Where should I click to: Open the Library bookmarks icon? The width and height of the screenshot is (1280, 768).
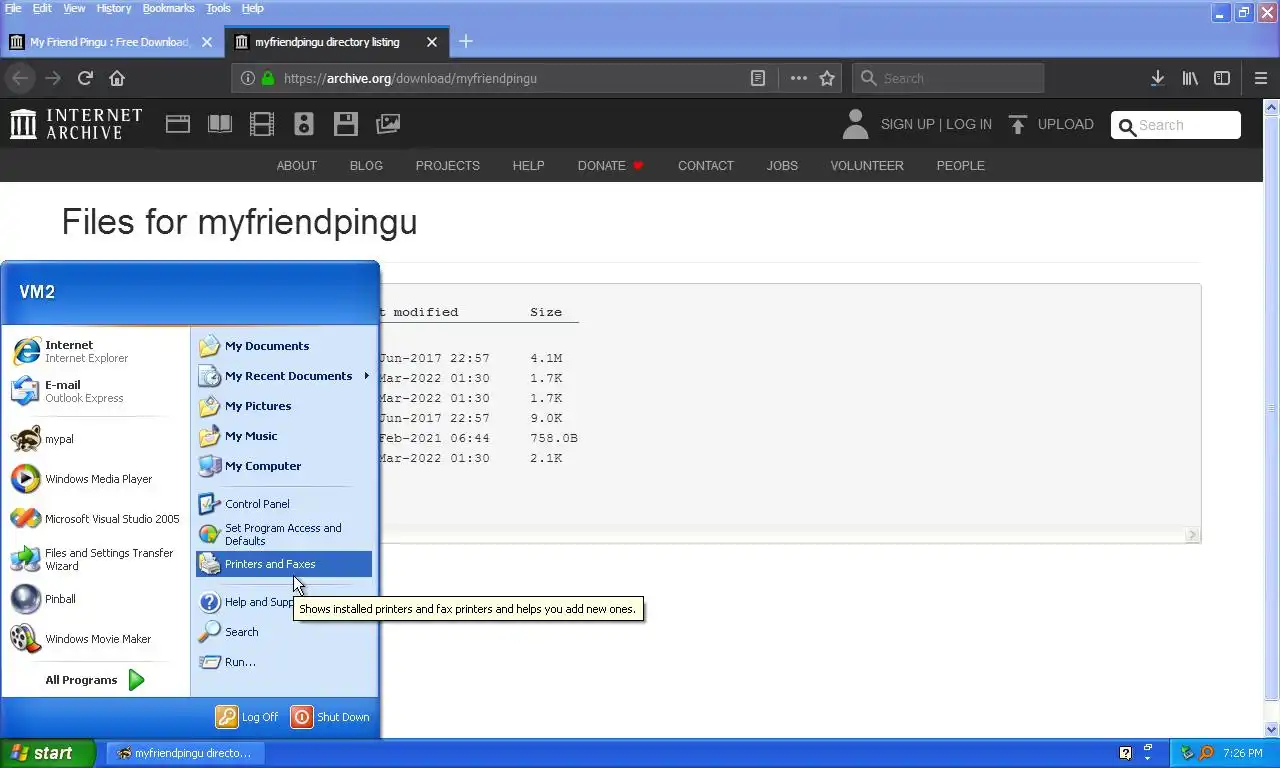tap(1190, 78)
